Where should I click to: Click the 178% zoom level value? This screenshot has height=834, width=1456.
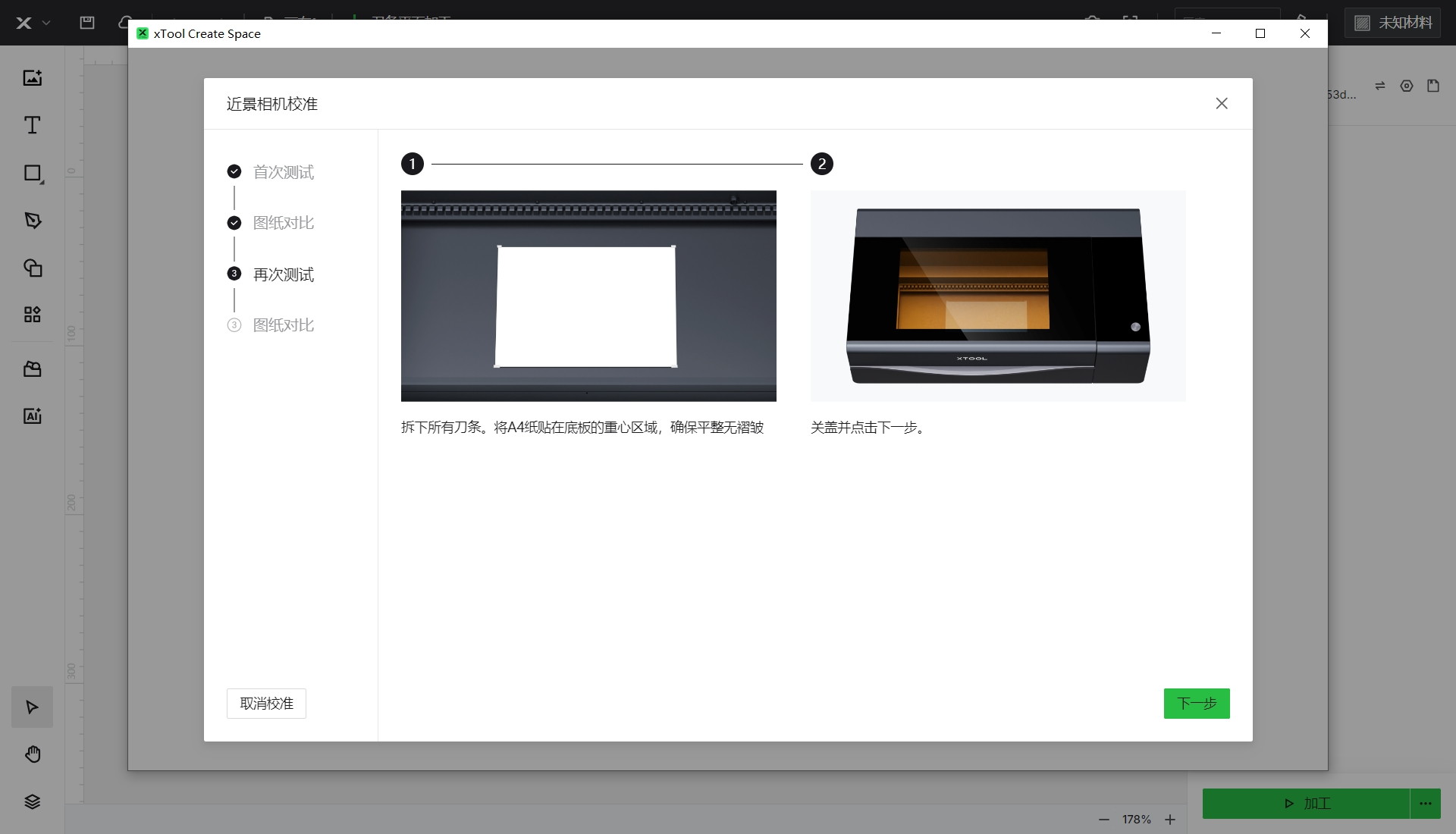pyautogui.click(x=1137, y=820)
